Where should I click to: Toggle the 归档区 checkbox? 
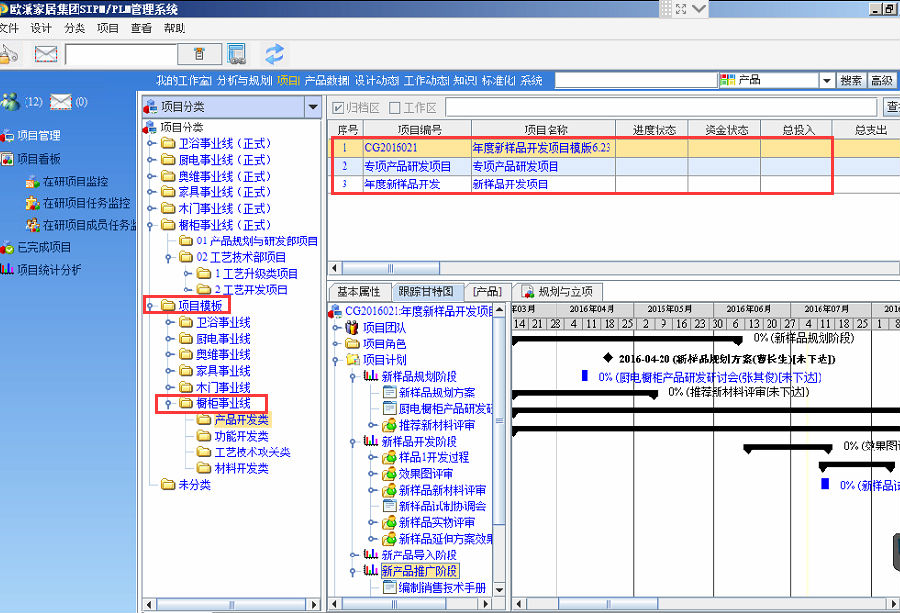pyautogui.click(x=339, y=107)
